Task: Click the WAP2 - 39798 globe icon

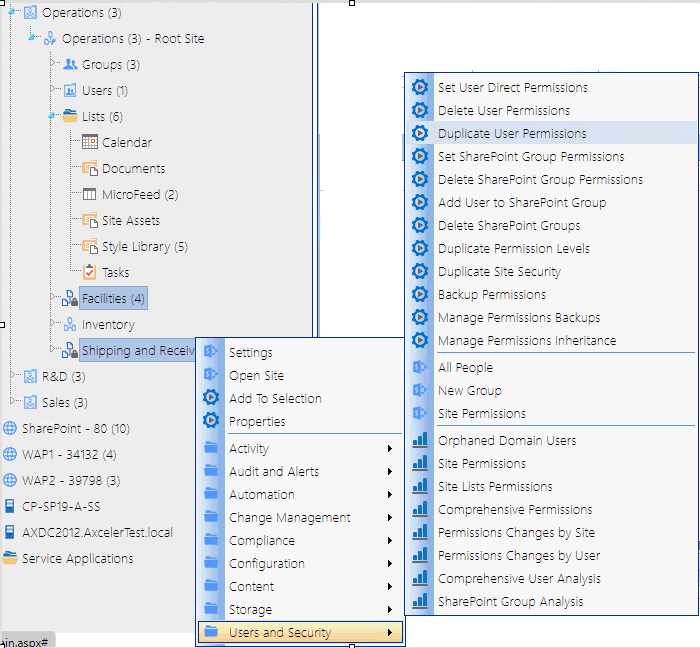Action: 10,480
